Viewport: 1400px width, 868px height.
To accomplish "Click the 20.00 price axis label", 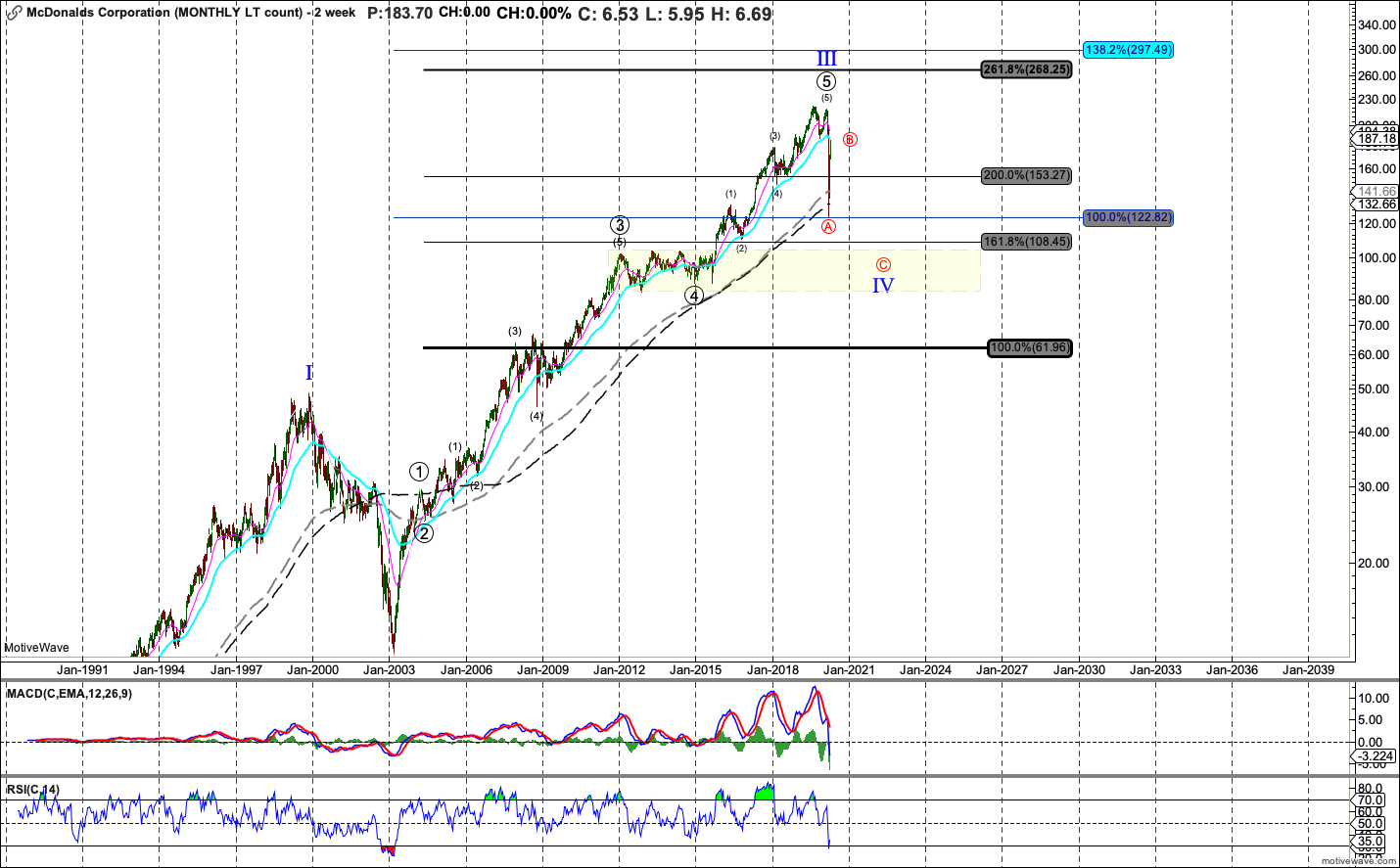I will click(x=1374, y=564).
